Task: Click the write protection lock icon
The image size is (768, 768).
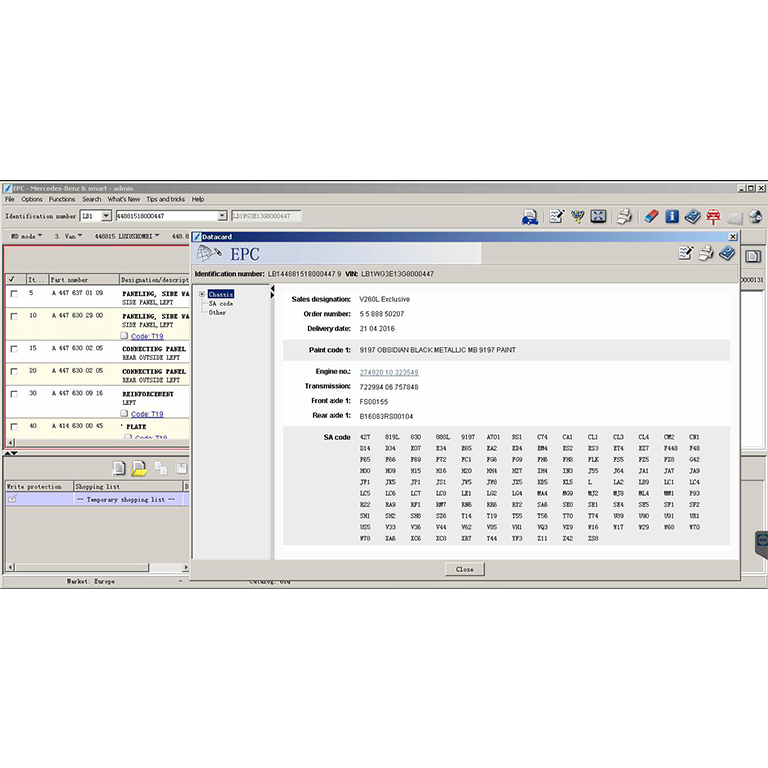Action: 12,499
